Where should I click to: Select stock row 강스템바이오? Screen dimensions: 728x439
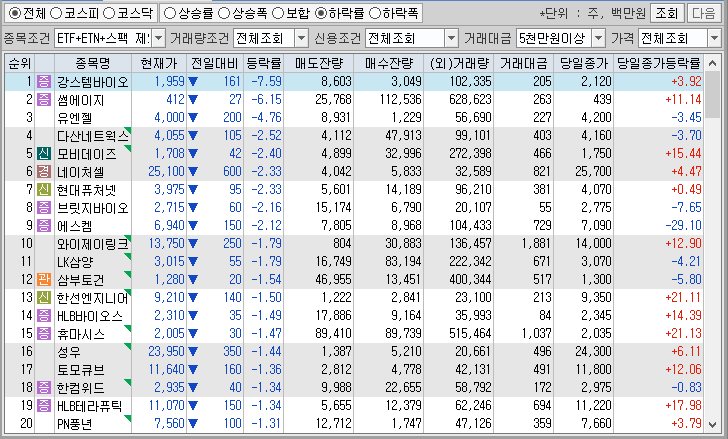point(354,81)
